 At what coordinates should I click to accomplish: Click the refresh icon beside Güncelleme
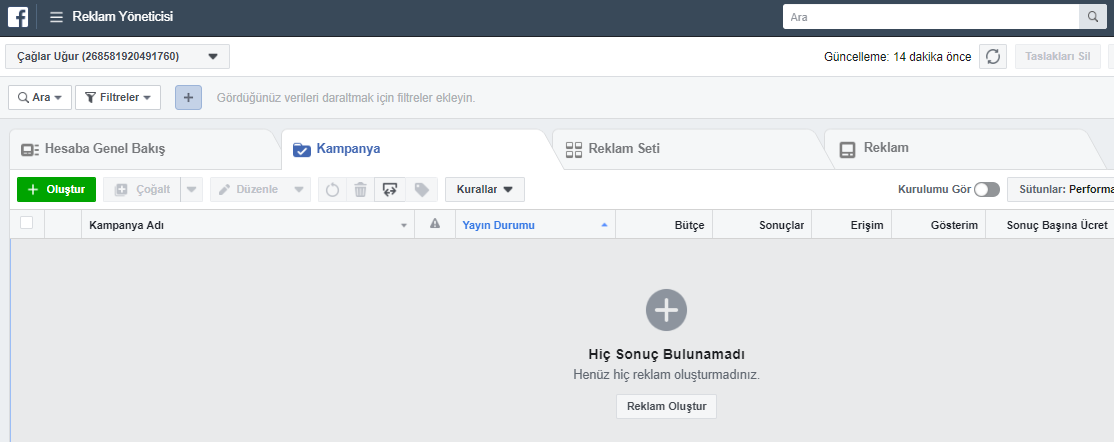coord(993,57)
